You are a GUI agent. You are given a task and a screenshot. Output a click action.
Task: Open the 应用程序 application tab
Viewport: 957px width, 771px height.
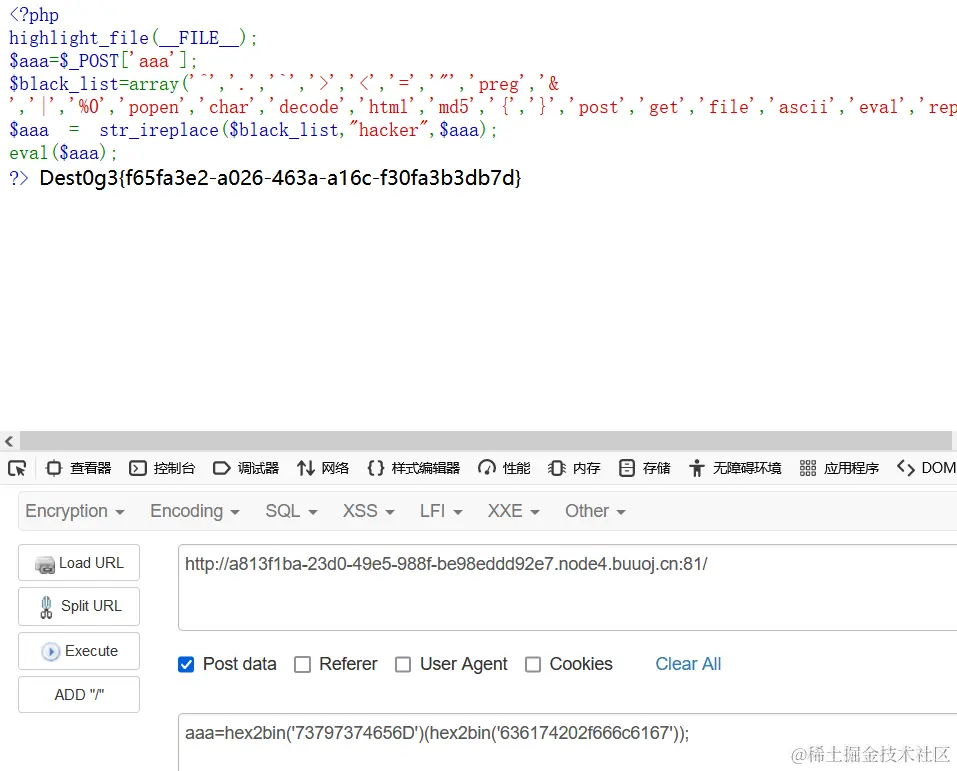tap(839, 468)
